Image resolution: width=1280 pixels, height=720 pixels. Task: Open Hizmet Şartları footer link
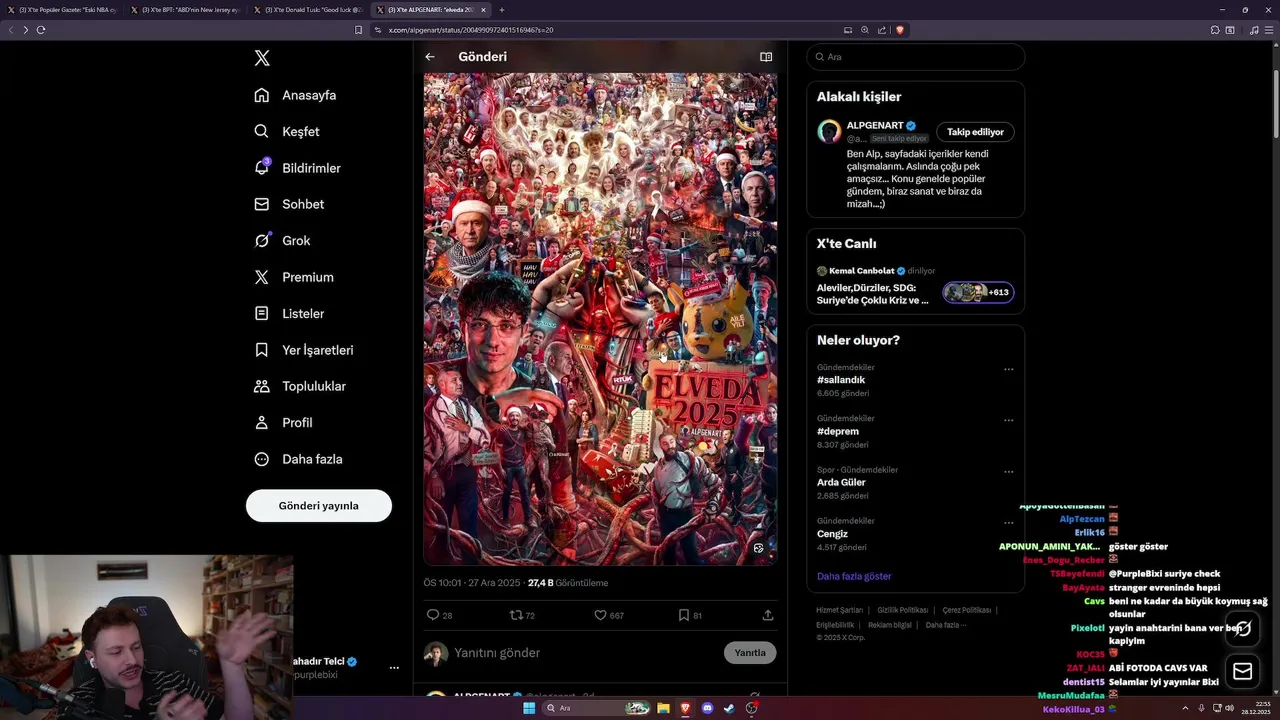tap(839, 610)
